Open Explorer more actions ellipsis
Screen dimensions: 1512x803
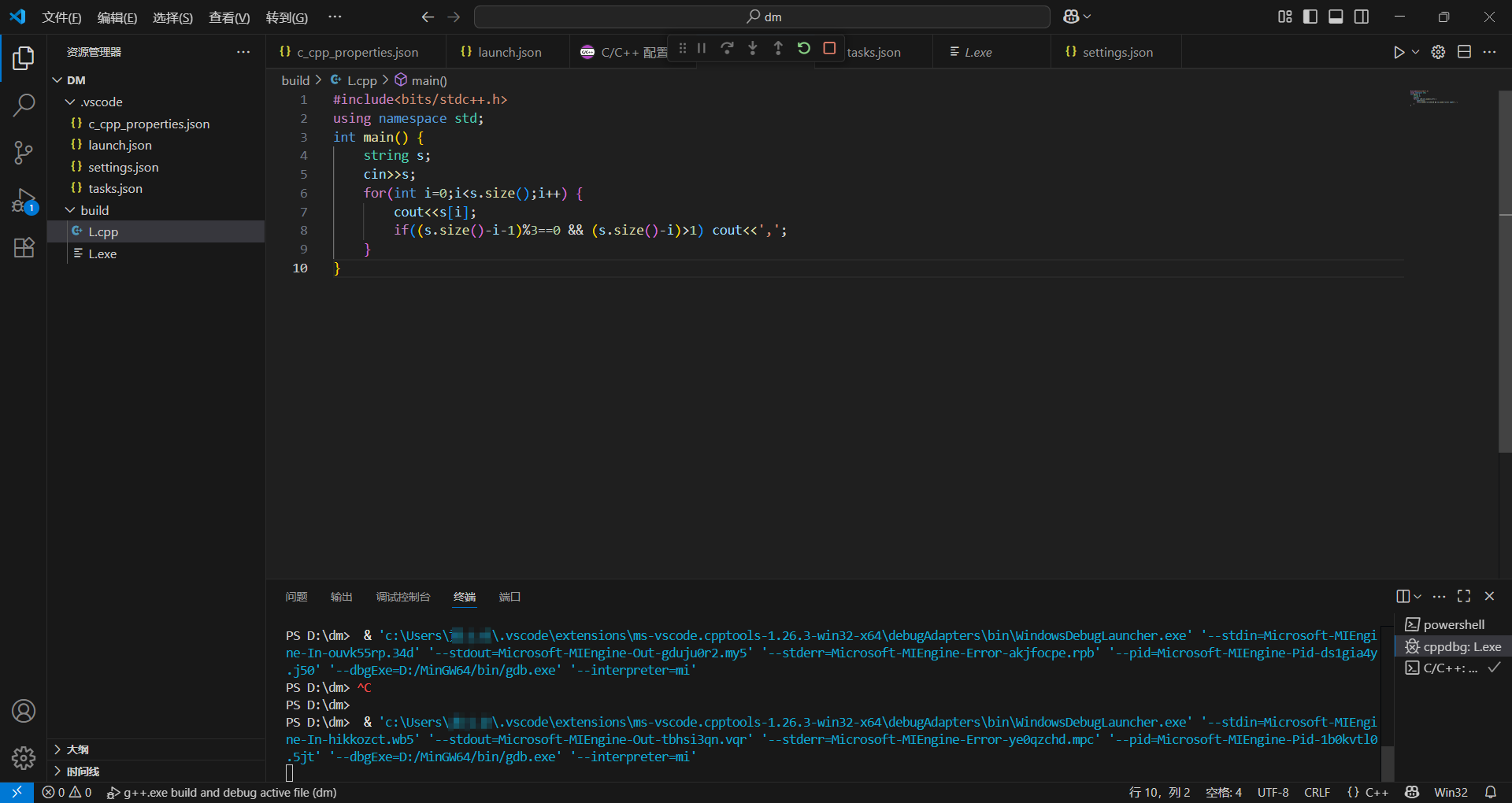click(x=243, y=52)
